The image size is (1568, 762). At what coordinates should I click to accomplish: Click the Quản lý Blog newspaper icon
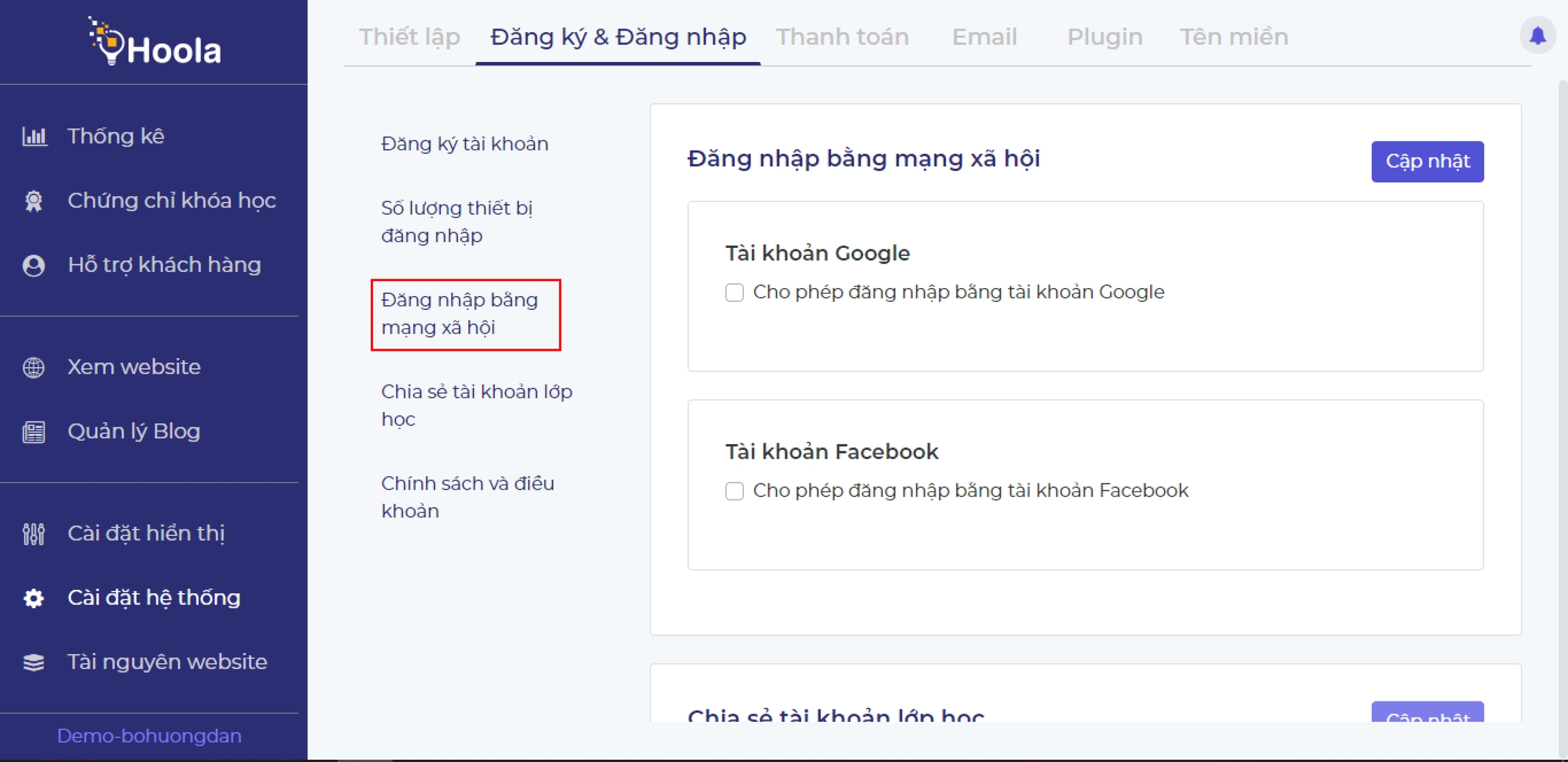tap(33, 432)
